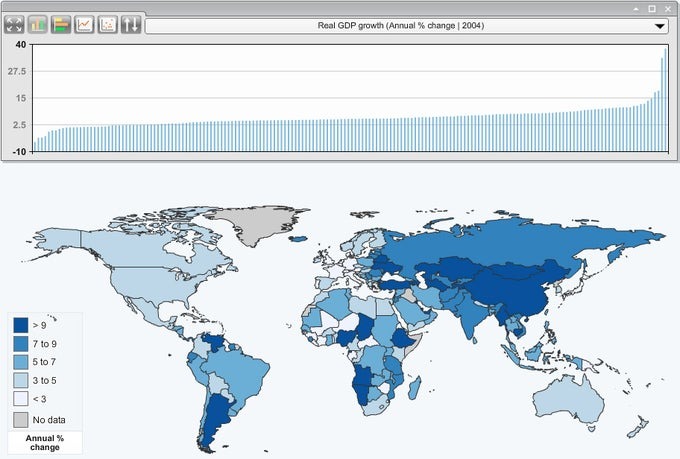
Task: Click the dropdown arrow beside the indicator name
Action: coord(659,27)
